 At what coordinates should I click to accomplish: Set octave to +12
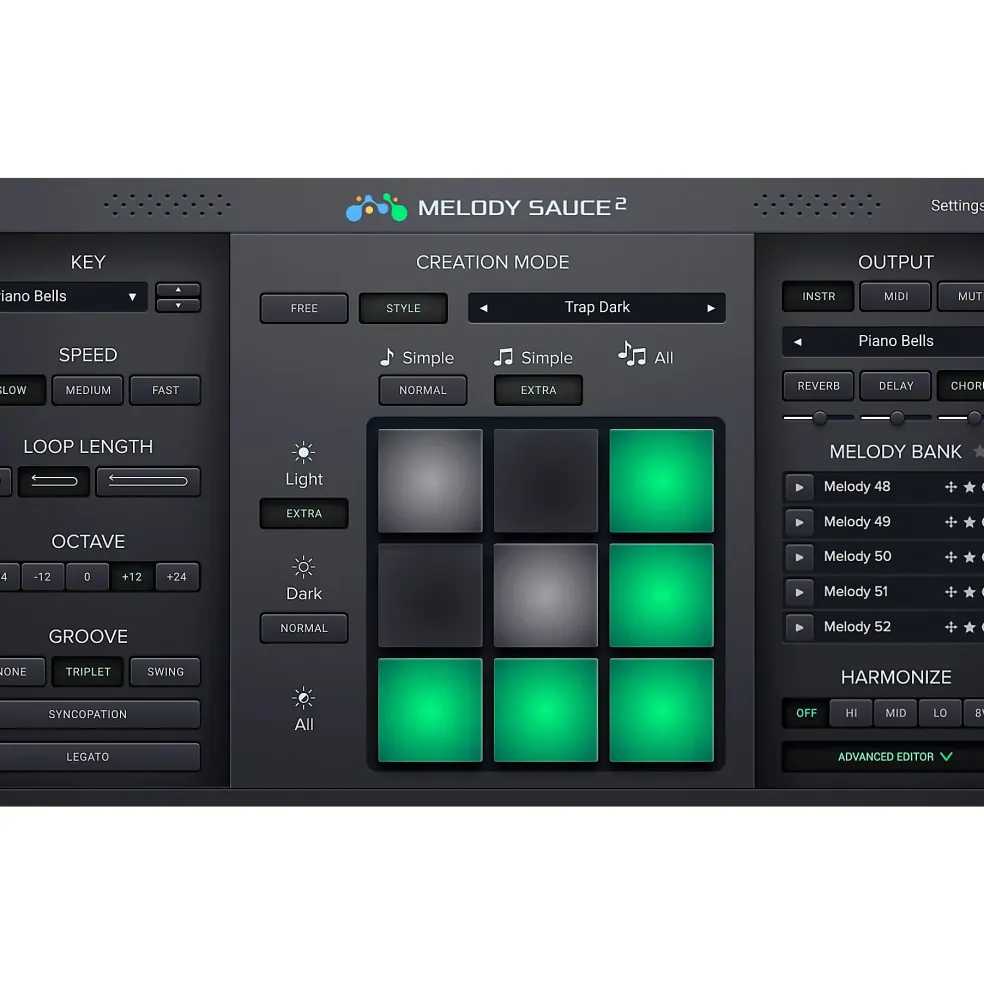point(132,577)
